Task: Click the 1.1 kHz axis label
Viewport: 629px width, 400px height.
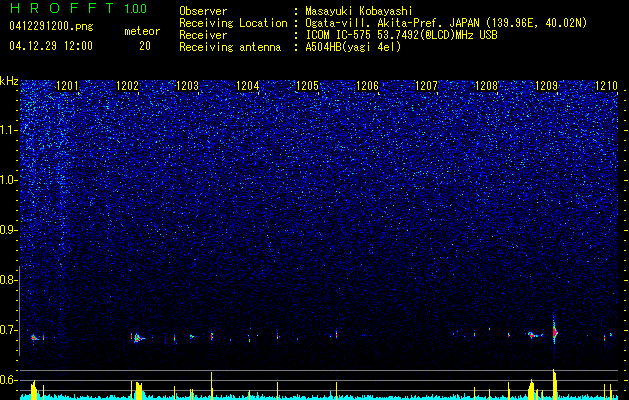Action: click(7, 130)
